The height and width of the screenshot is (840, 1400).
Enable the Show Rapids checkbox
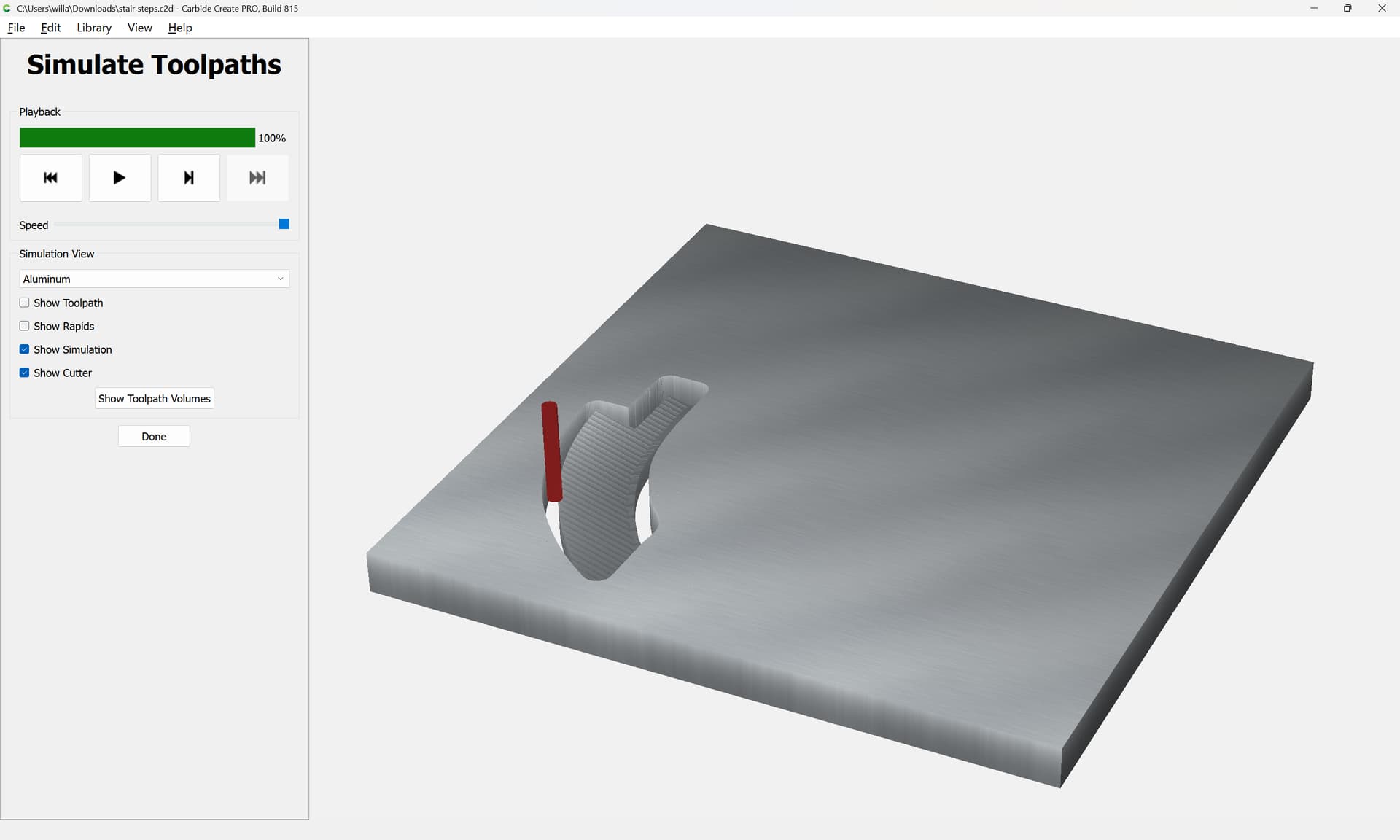point(24,326)
